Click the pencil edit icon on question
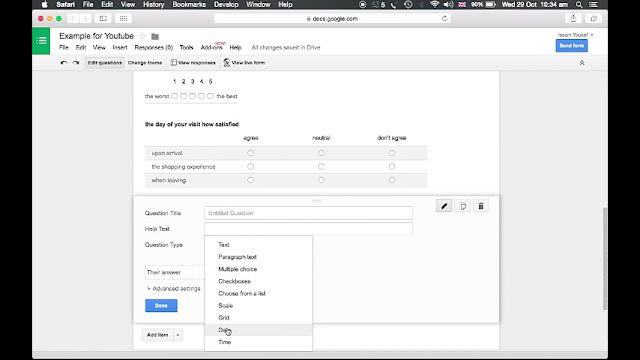640x360 pixels. pyautogui.click(x=444, y=206)
